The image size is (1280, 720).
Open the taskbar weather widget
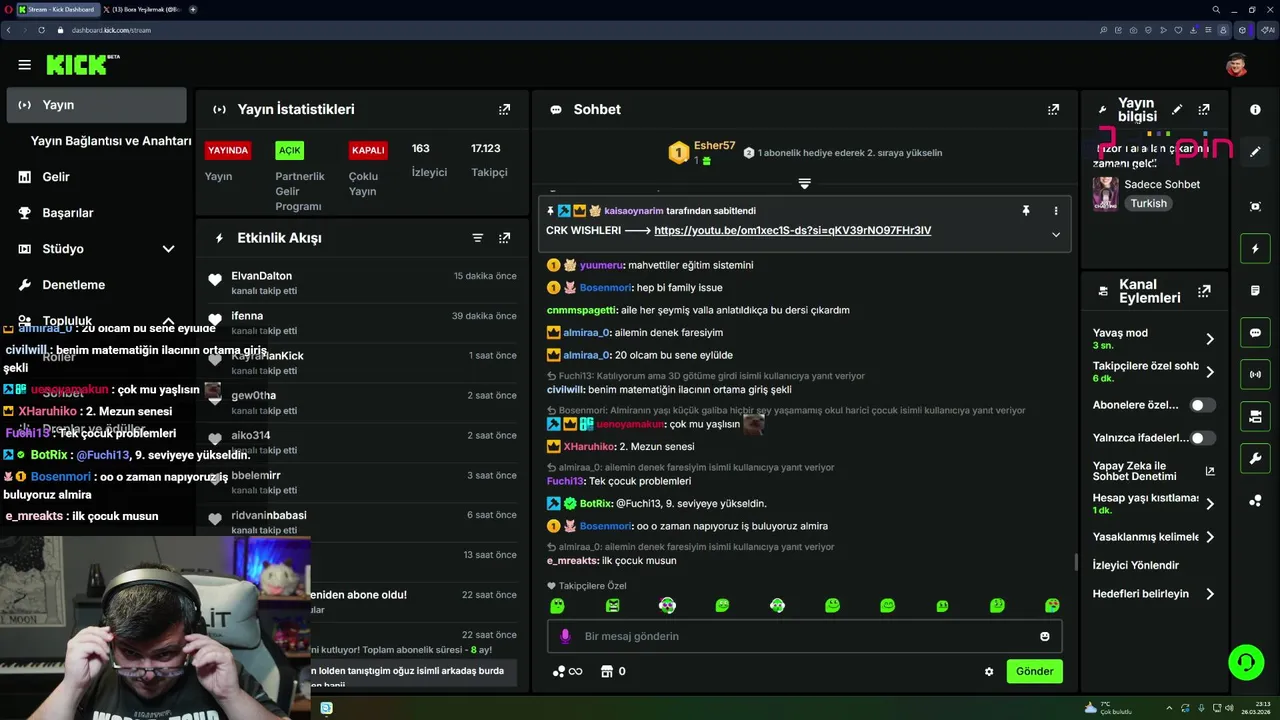coord(1108,708)
